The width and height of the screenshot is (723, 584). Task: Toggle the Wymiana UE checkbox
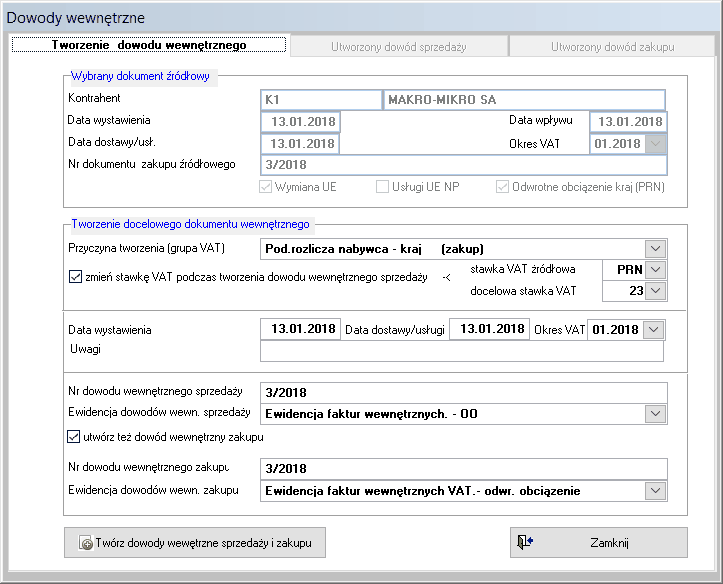coord(266,187)
